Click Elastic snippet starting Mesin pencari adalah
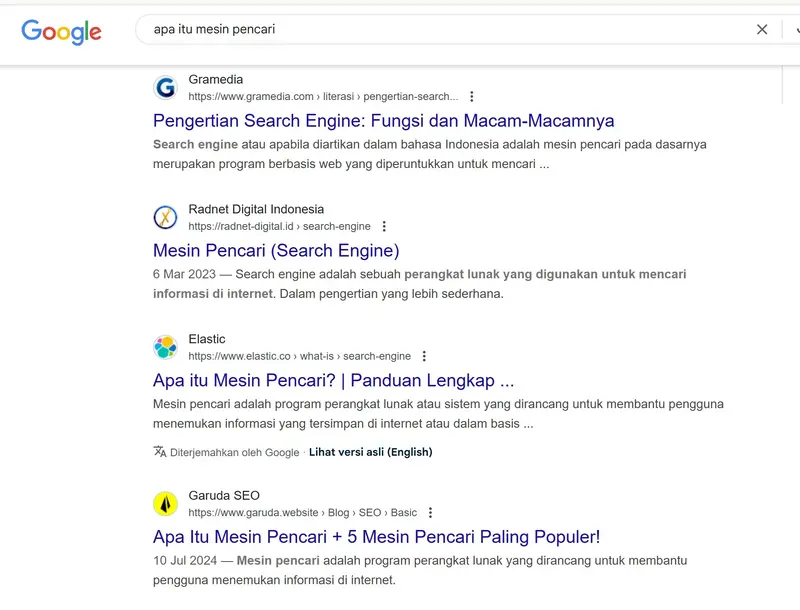The height and width of the screenshot is (610, 800). point(438,414)
